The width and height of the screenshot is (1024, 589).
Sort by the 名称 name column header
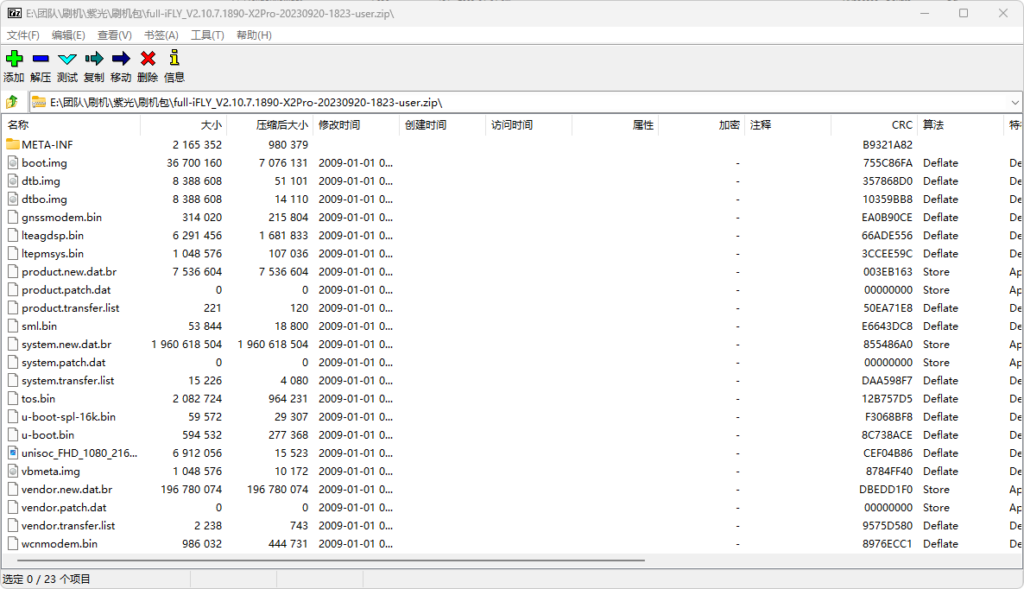(x=19, y=125)
